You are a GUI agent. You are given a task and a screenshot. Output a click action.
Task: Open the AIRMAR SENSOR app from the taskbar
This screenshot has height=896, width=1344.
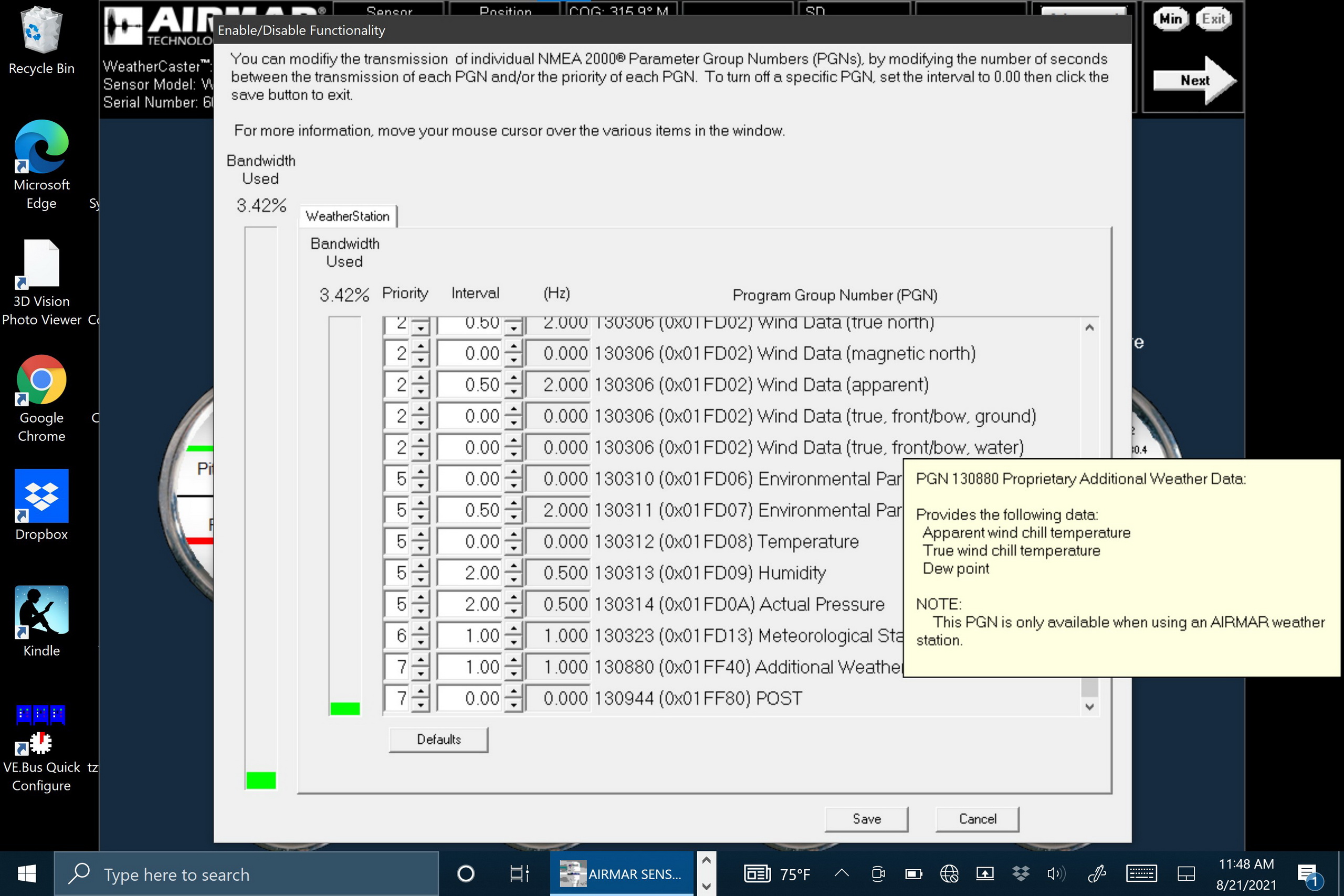point(620,873)
